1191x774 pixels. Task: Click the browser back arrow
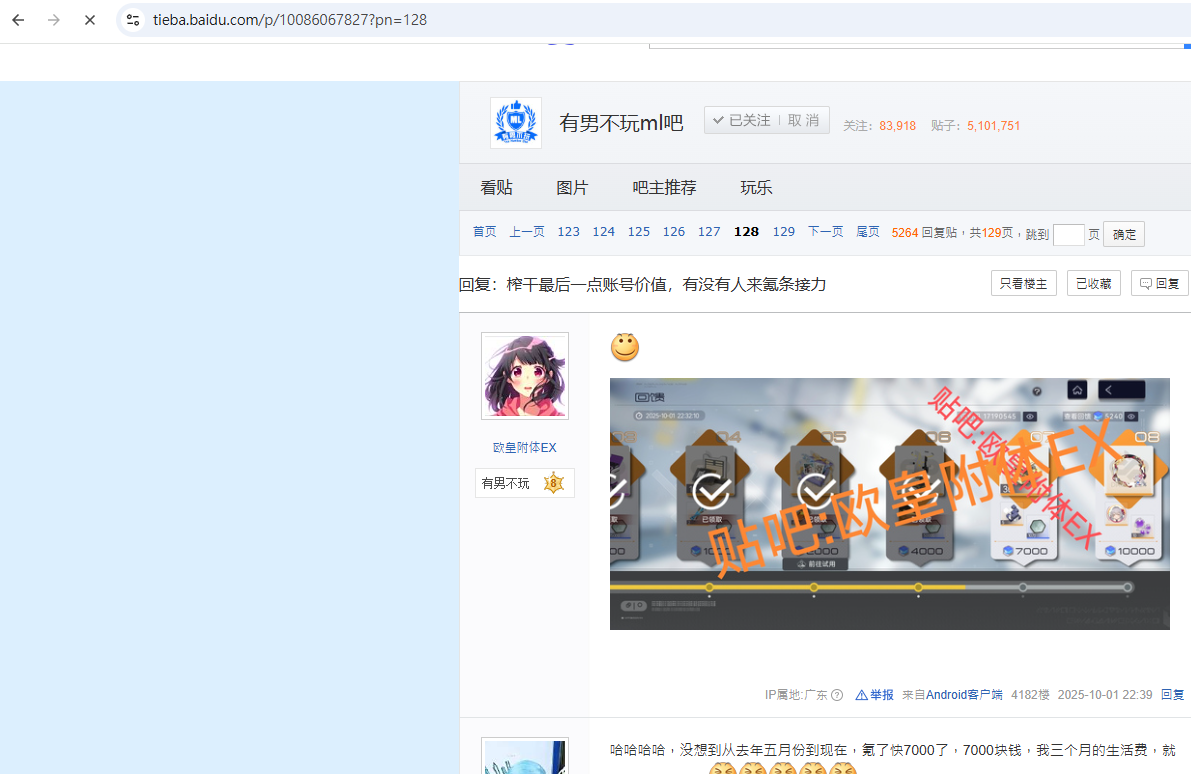click(x=18, y=20)
